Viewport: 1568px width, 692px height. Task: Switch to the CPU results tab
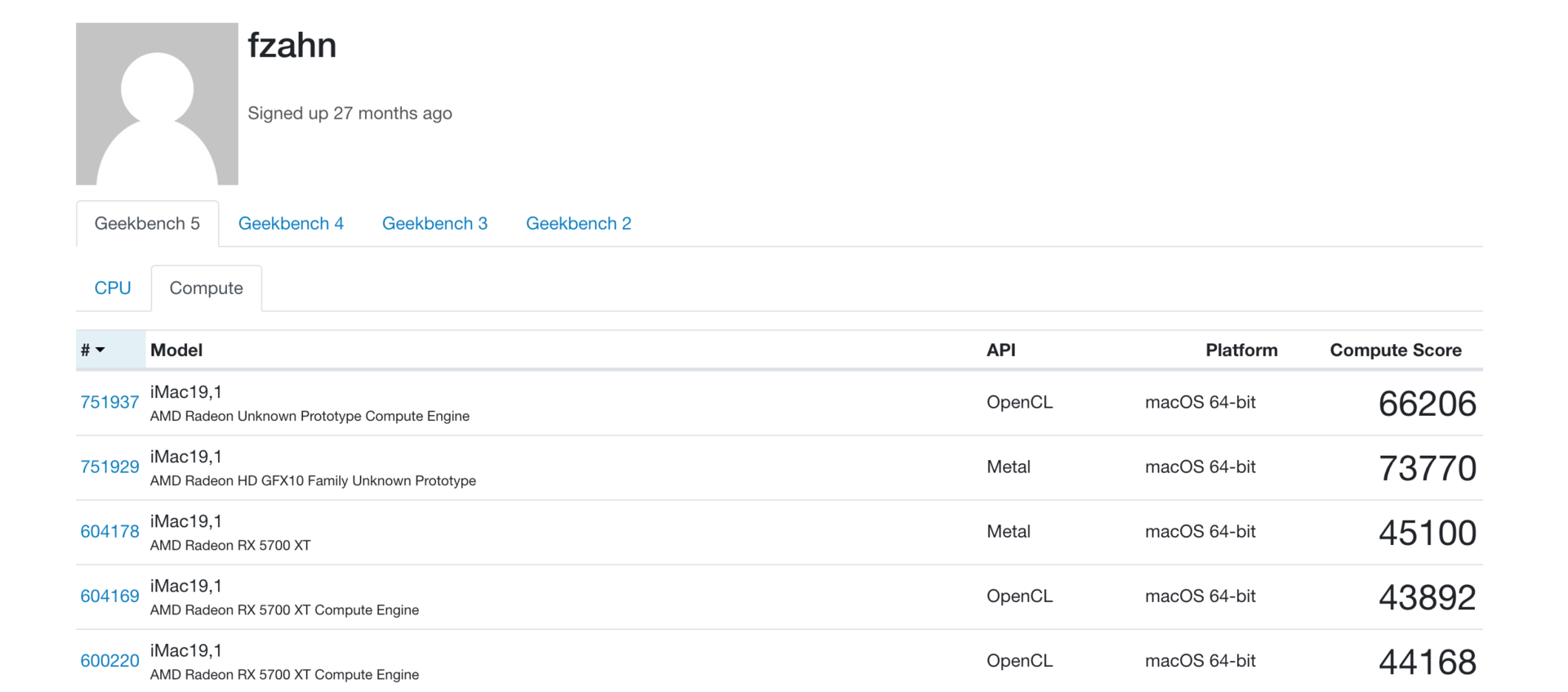point(113,288)
